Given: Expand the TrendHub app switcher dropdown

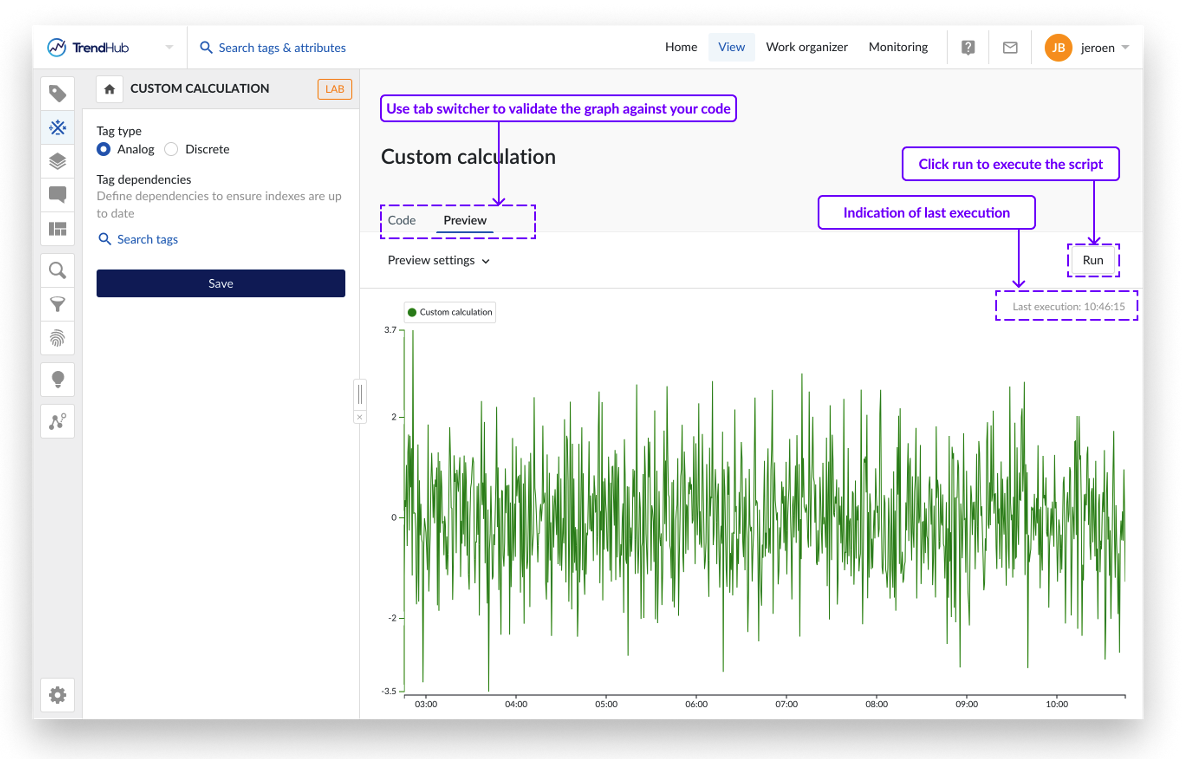Looking at the screenshot, I should pyautogui.click(x=169, y=47).
